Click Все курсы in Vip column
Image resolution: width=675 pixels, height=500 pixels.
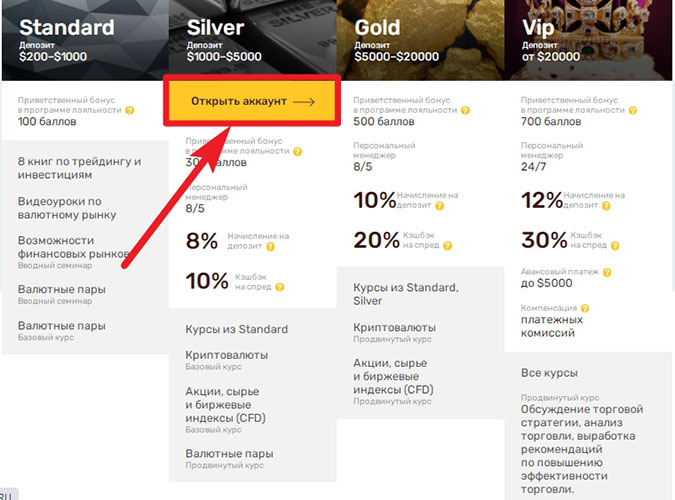click(x=549, y=373)
